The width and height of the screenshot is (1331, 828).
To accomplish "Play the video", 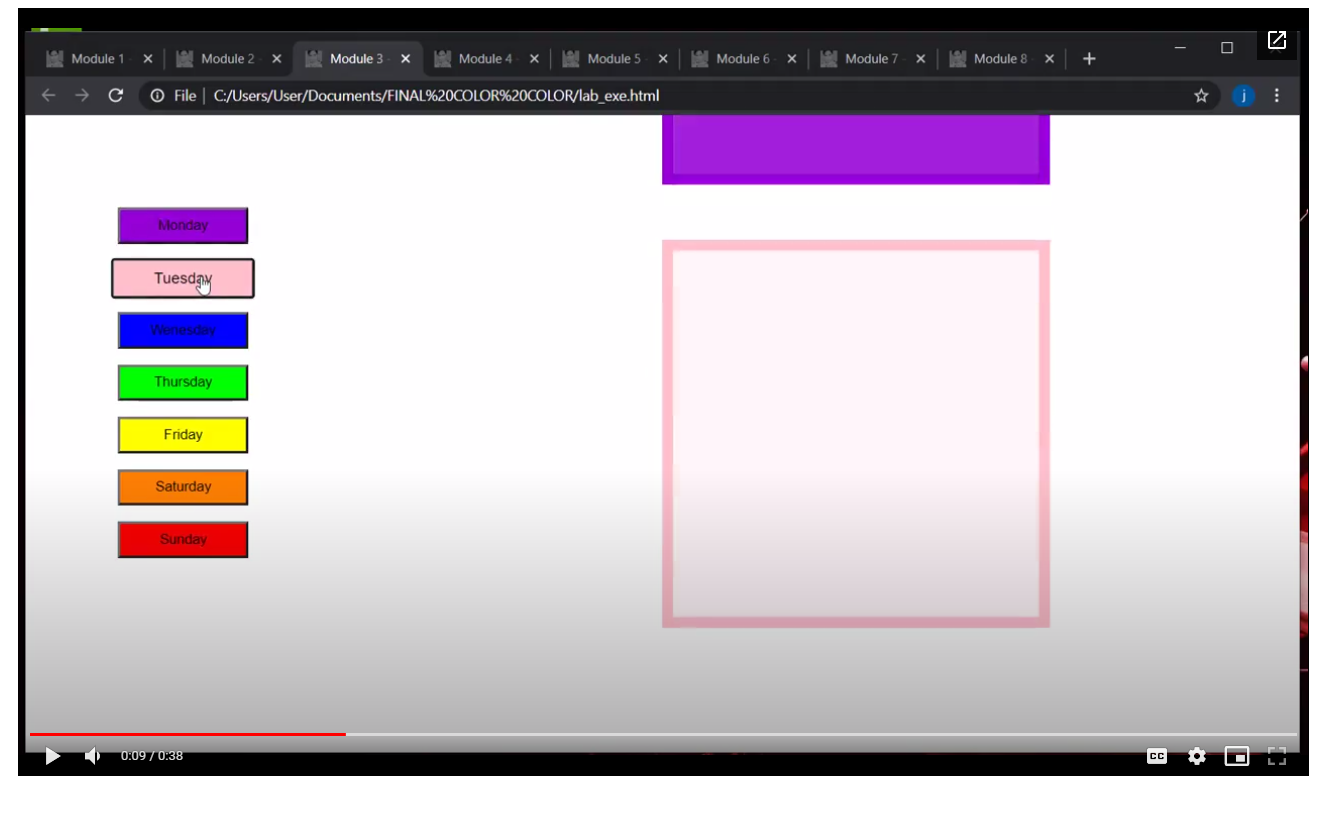I will (x=53, y=757).
